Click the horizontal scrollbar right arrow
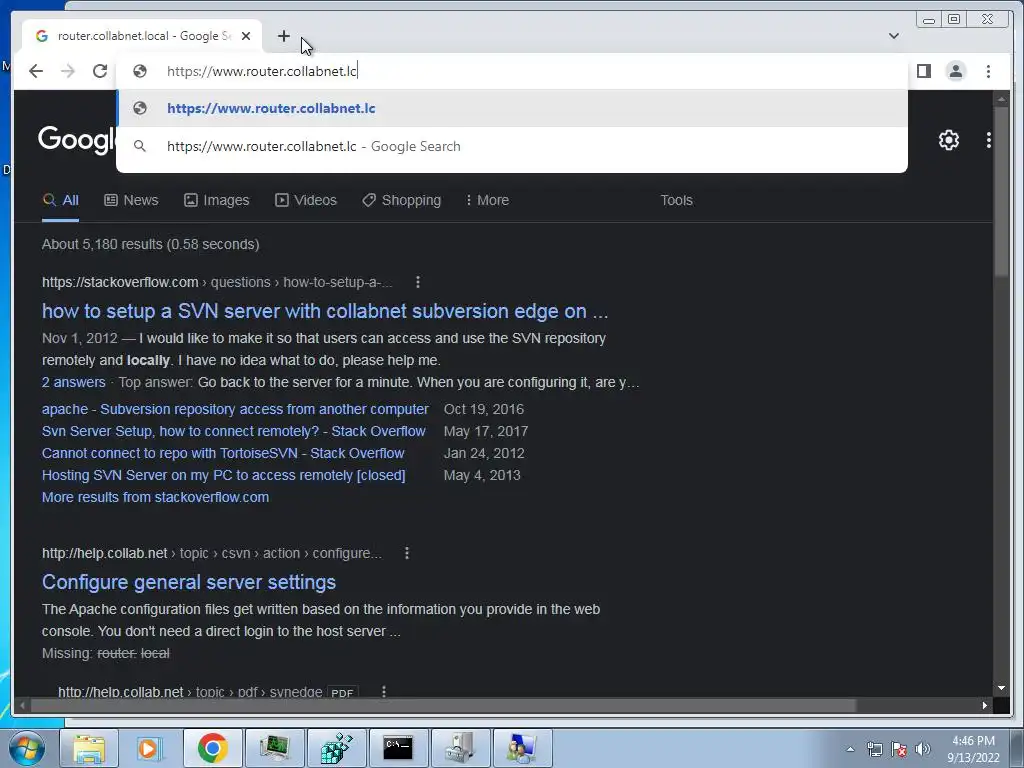Viewport: 1024px width, 768px height. point(985,705)
